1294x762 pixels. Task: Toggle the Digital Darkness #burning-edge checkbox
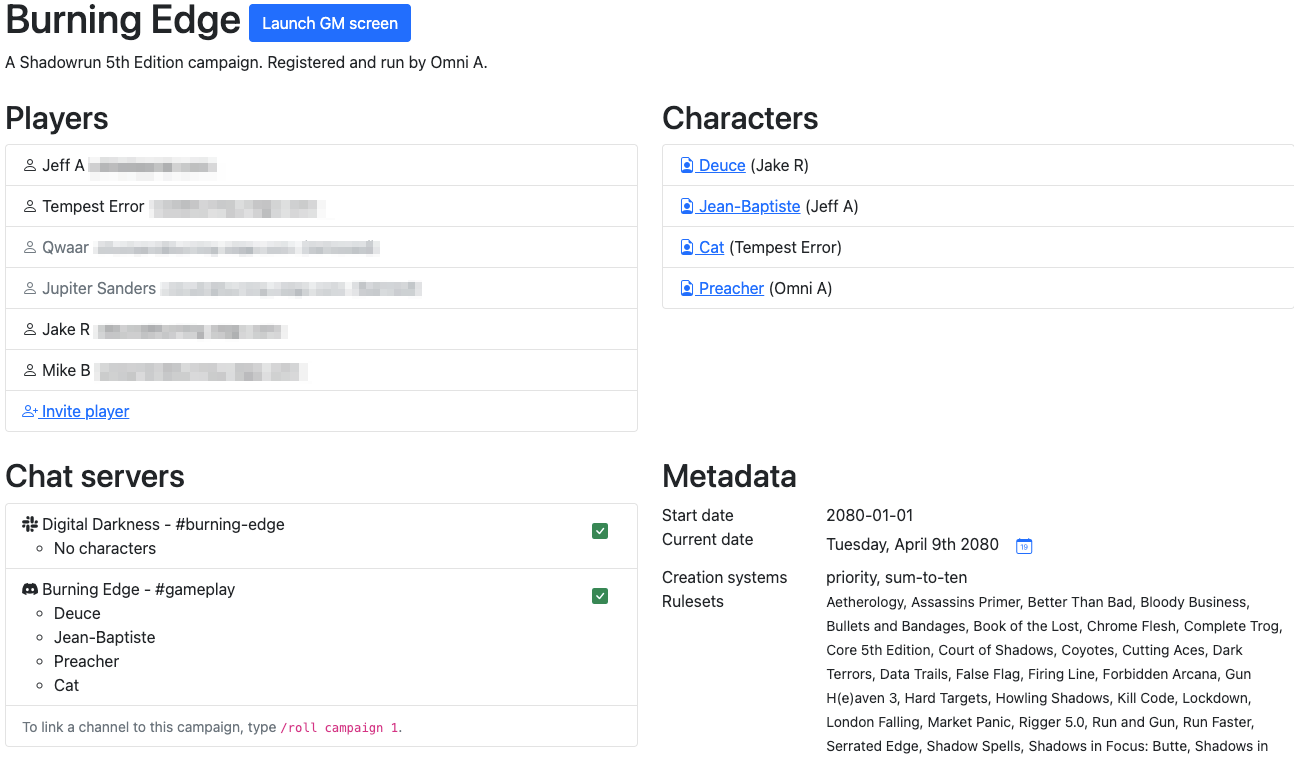coord(600,531)
